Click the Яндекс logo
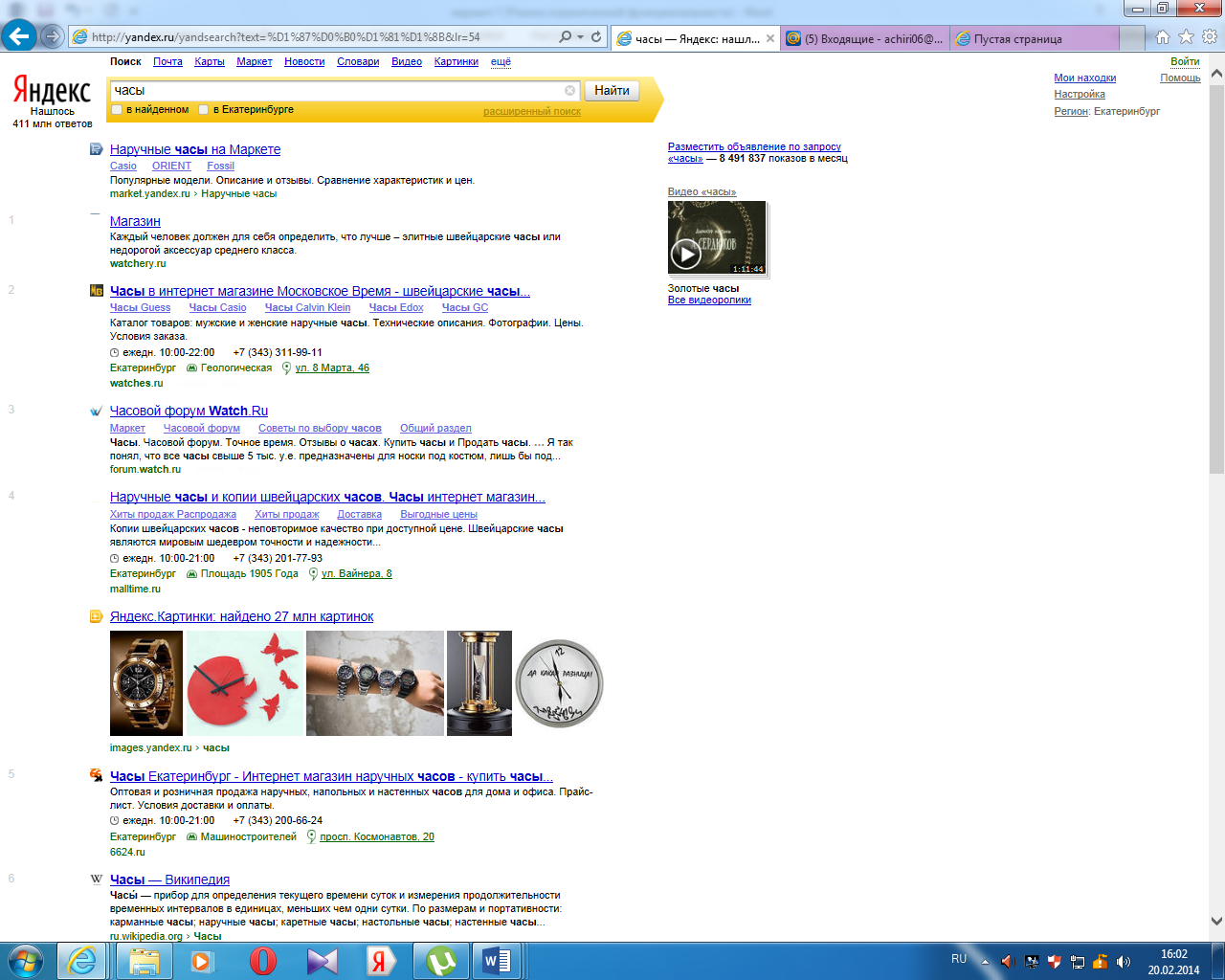This screenshot has height=980, width=1225. coord(52,91)
